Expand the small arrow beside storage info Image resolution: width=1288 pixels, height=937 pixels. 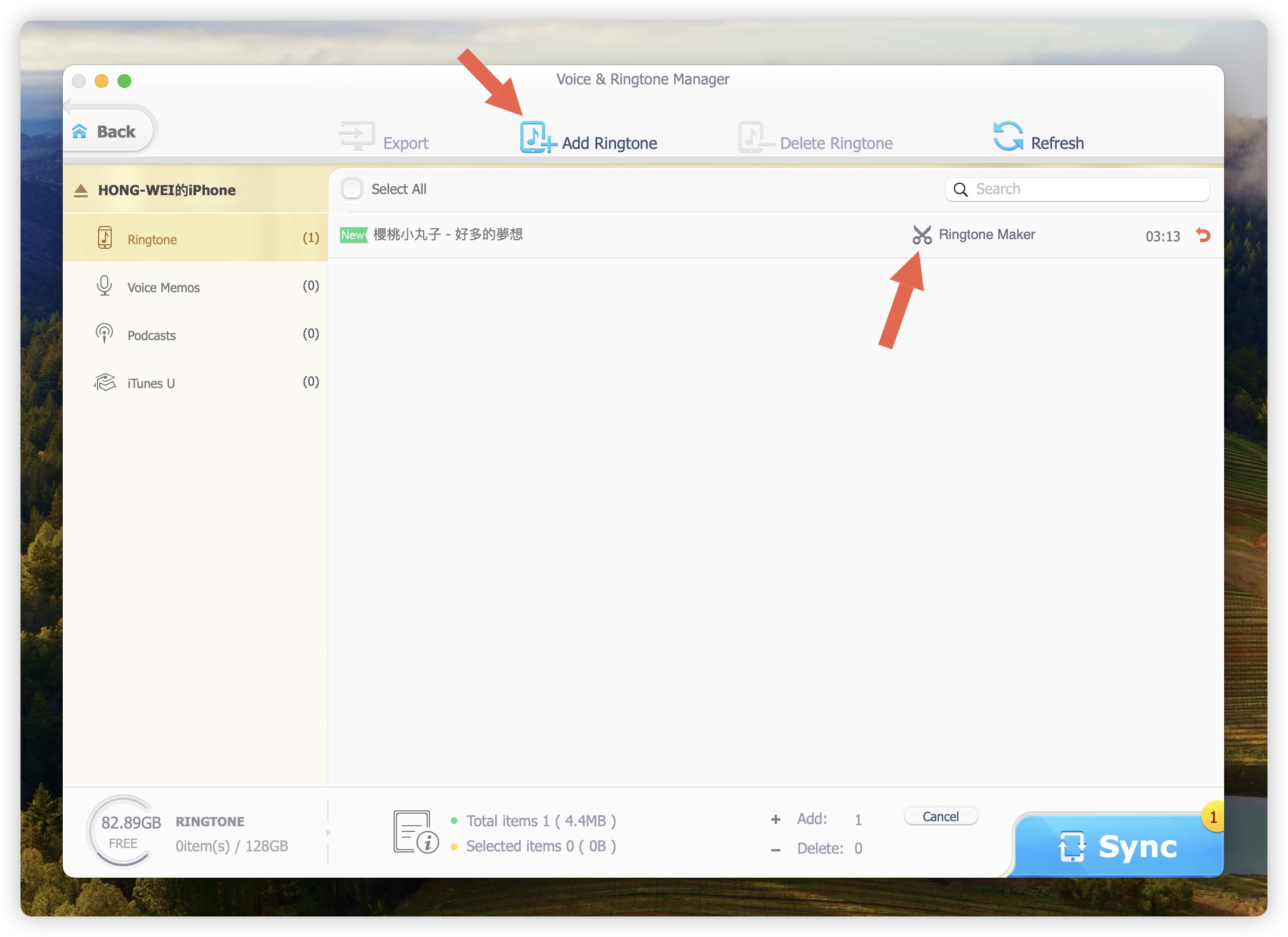(x=328, y=833)
